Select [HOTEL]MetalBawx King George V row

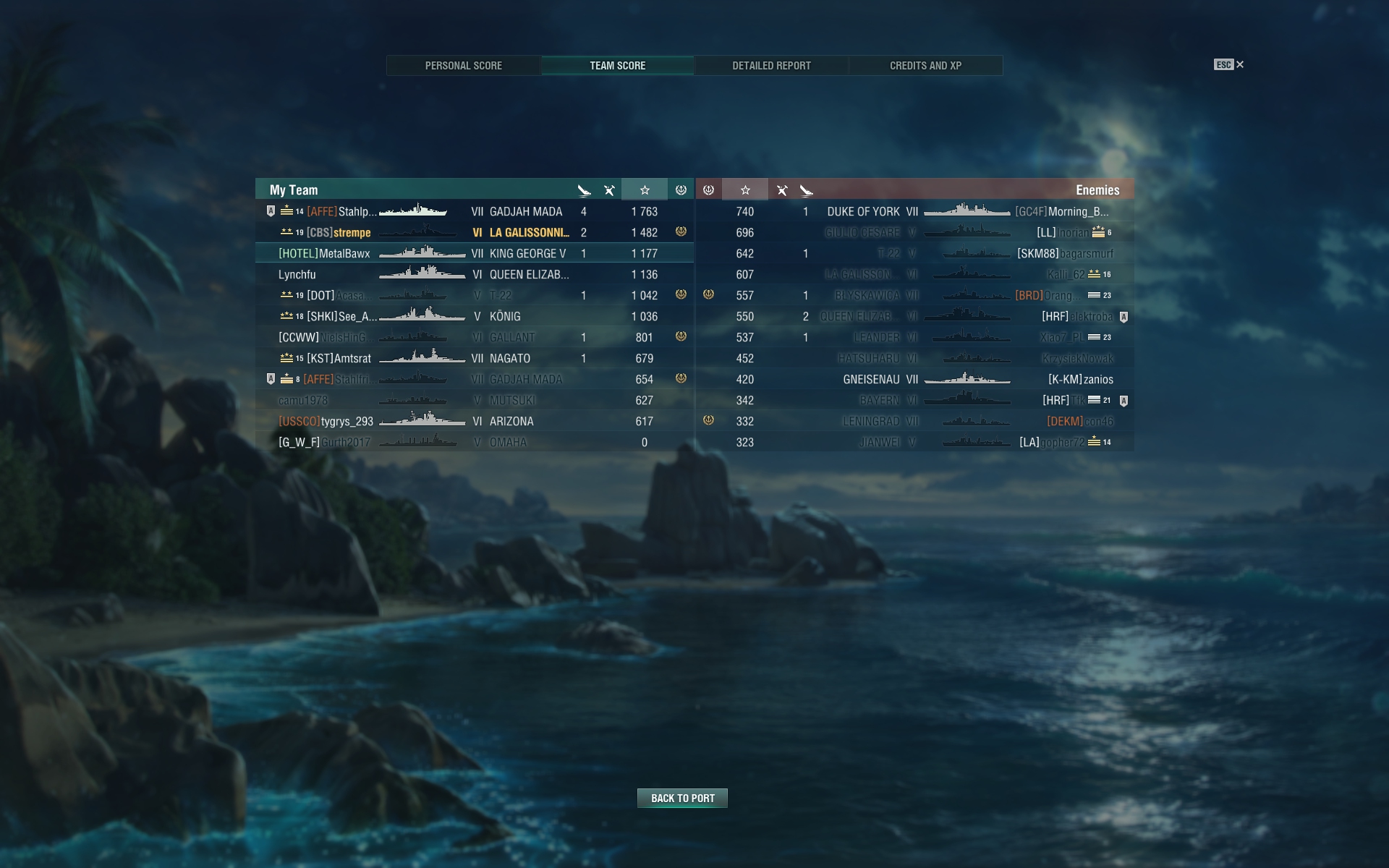coord(475,253)
